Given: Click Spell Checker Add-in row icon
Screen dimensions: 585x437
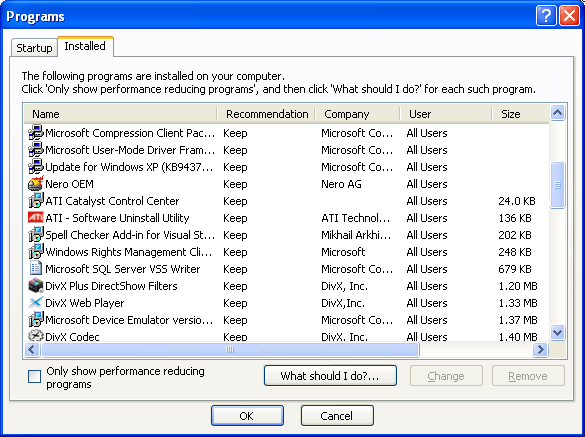Looking at the screenshot, I should point(36,235).
